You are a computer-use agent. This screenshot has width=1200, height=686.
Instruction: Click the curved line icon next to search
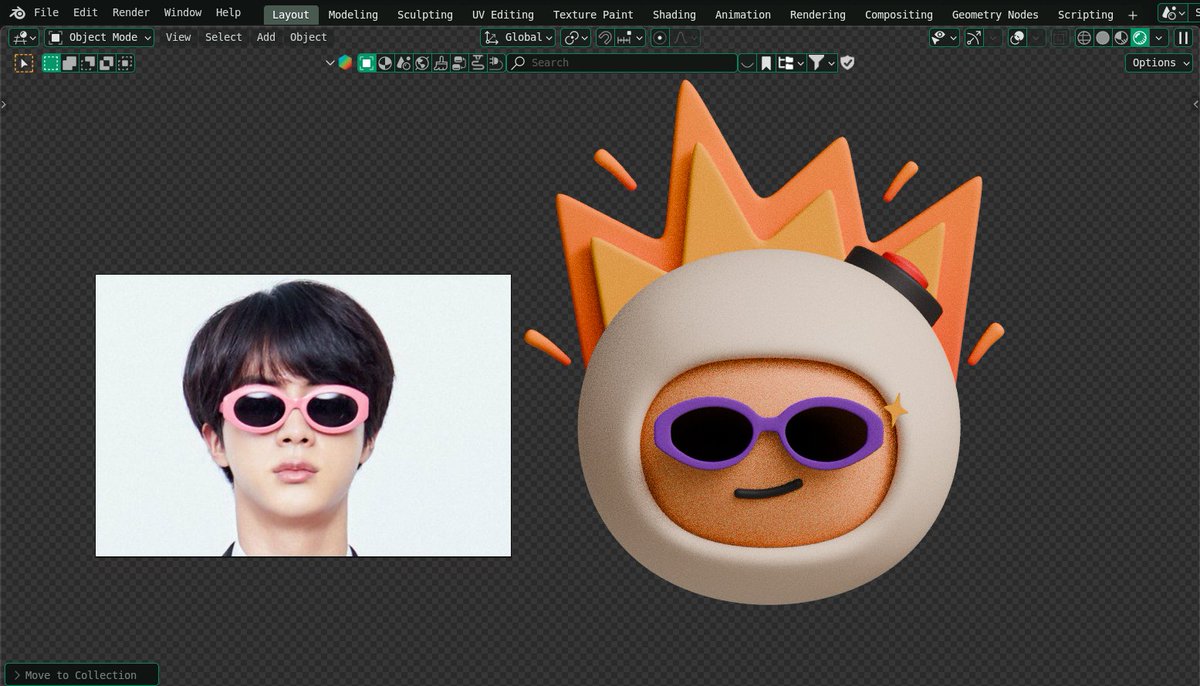pyautogui.click(x=748, y=62)
